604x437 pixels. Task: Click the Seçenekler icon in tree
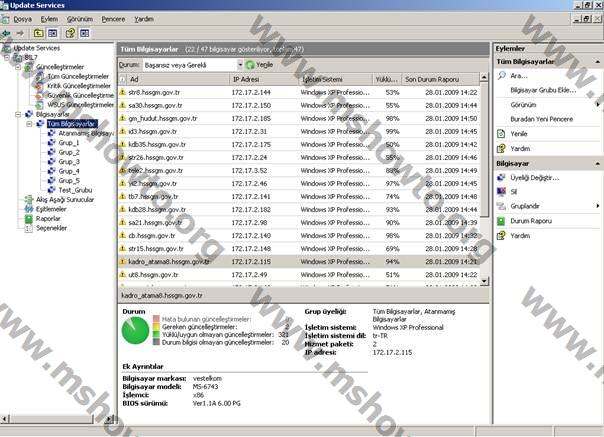coord(29,228)
